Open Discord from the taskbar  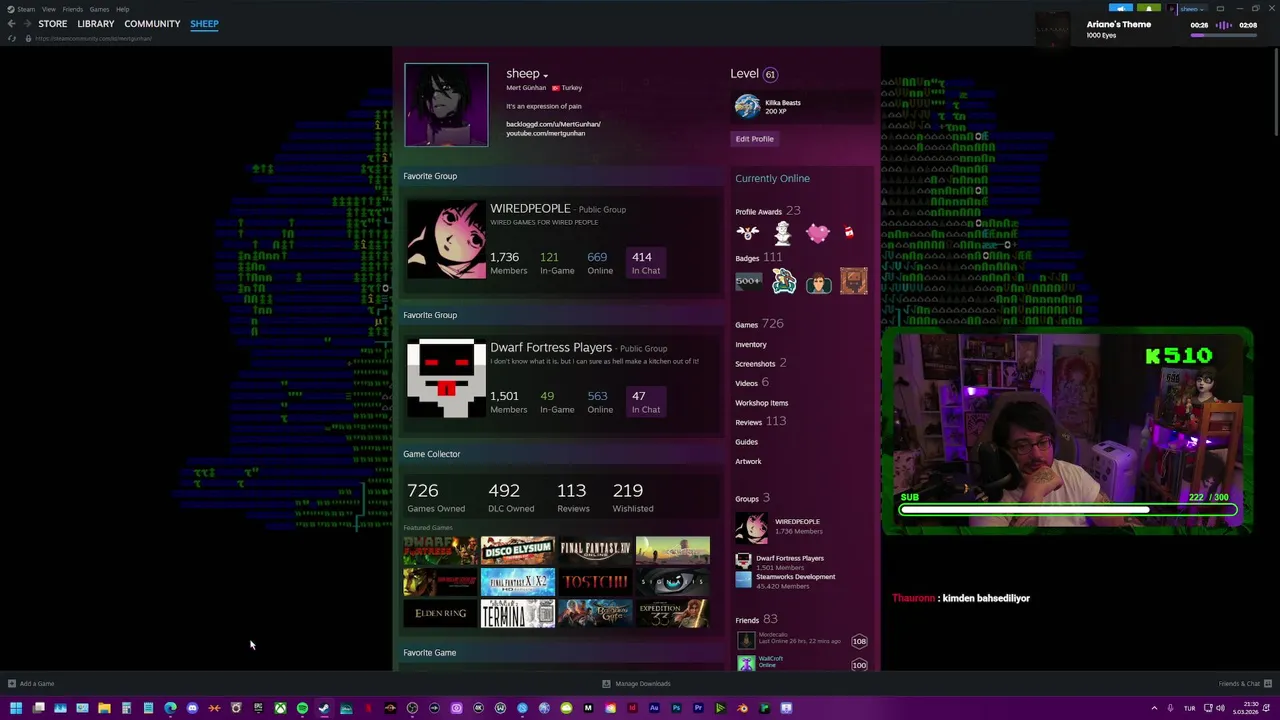click(x=192, y=708)
